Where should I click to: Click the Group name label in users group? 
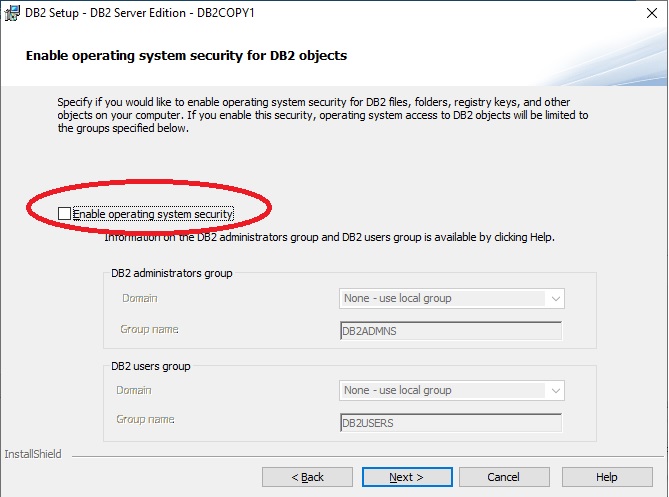coord(147,421)
